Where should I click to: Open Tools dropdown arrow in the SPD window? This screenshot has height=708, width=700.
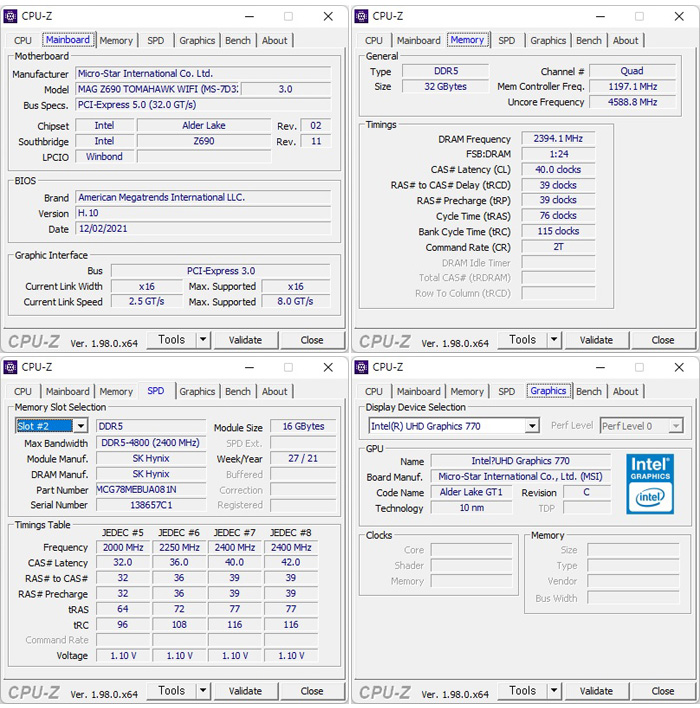coord(202,691)
